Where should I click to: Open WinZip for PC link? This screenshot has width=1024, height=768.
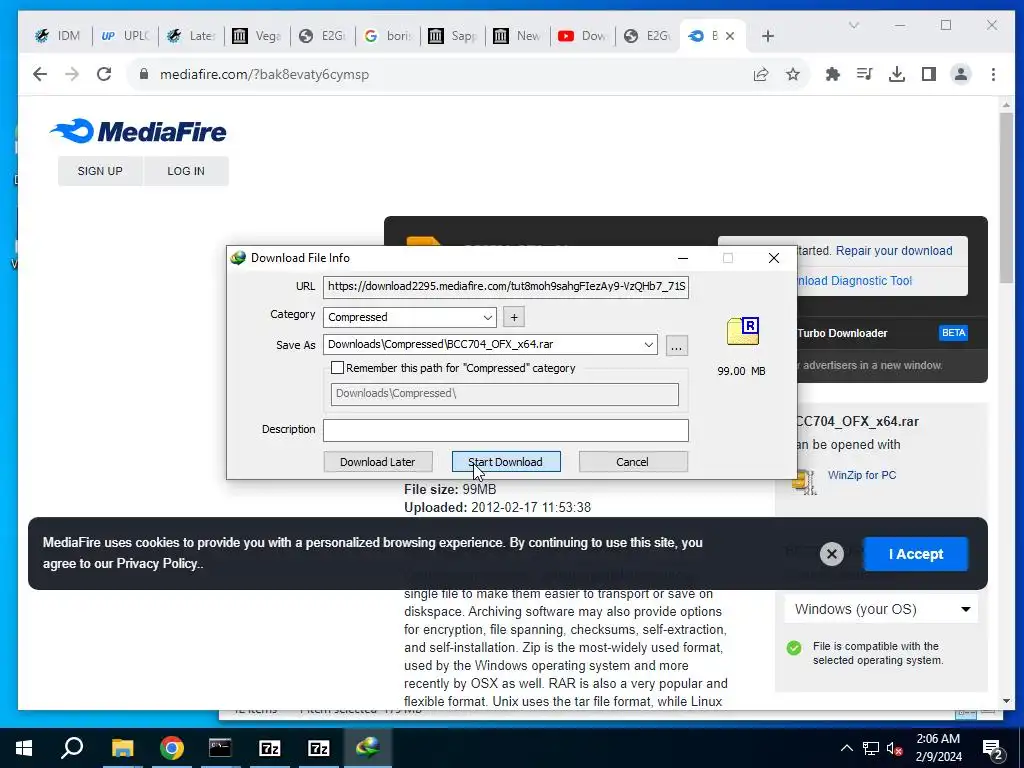click(861, 475)
